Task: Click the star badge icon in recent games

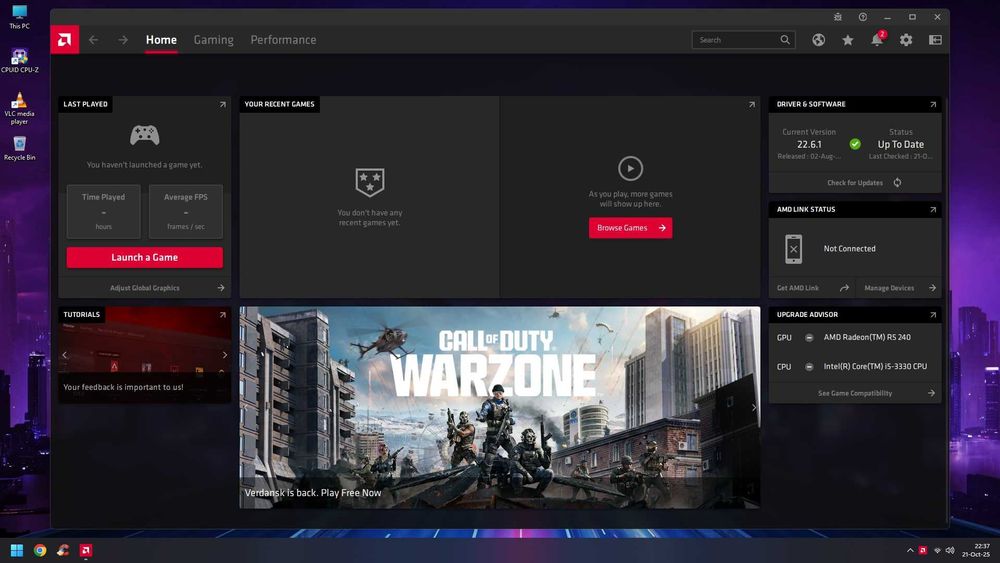Action: pos(370,182)
